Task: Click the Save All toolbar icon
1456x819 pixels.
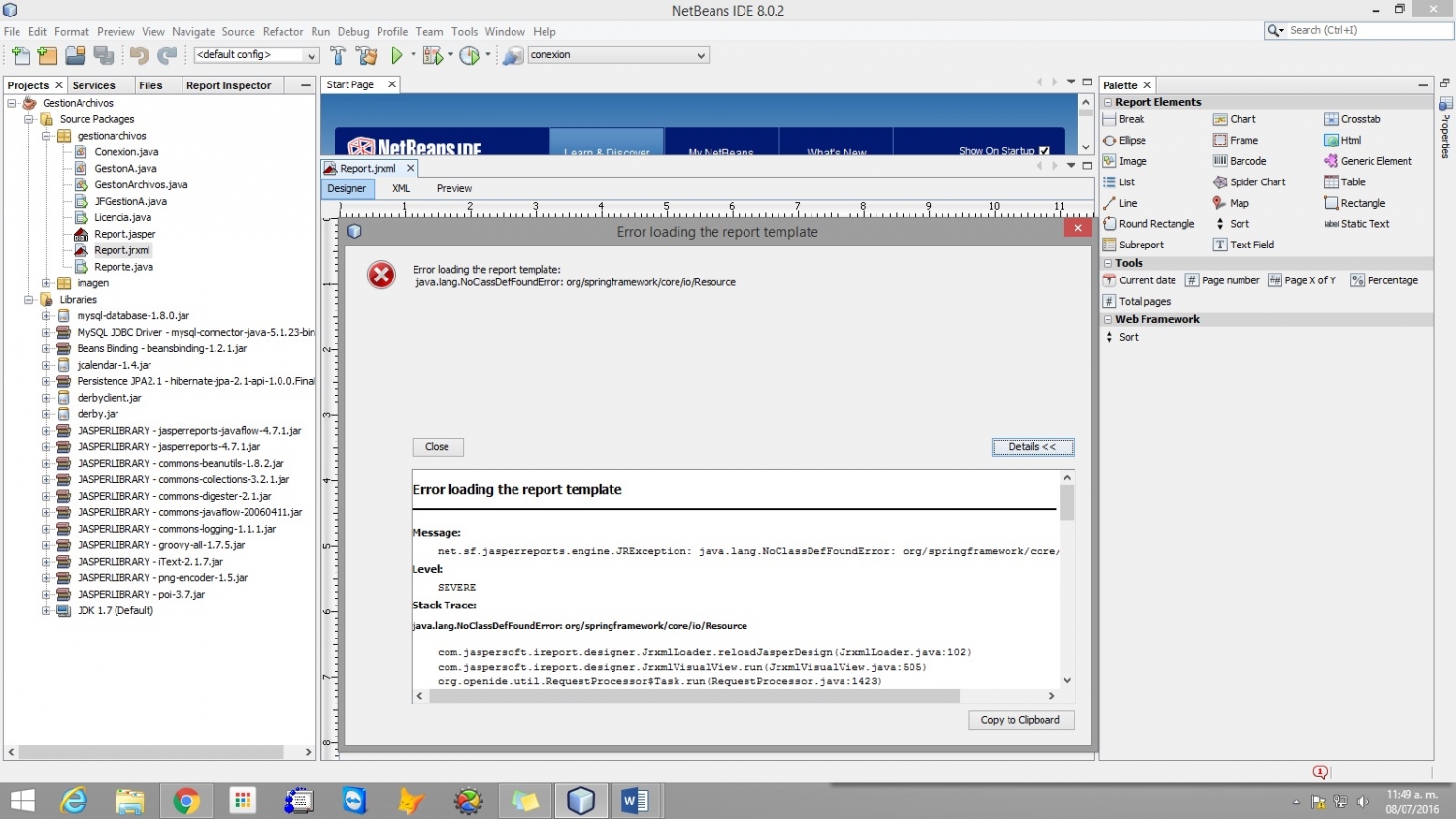Action: [x=103, y=55]
